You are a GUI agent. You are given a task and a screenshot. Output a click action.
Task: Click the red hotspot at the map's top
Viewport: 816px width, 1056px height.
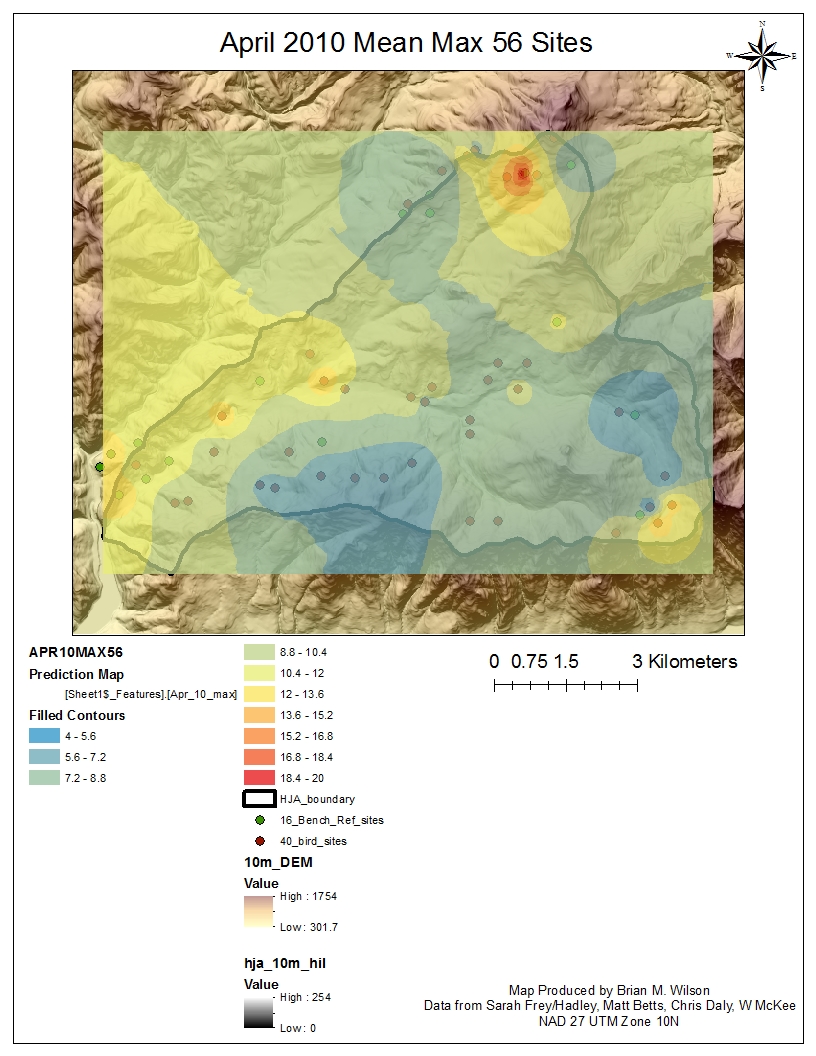pyautogui.click(x=522, y=174)
